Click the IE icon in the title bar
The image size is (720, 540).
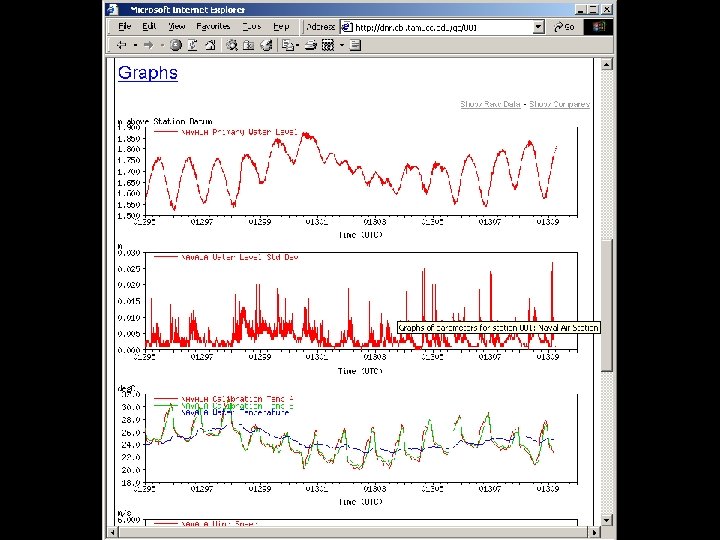(112, 9)
